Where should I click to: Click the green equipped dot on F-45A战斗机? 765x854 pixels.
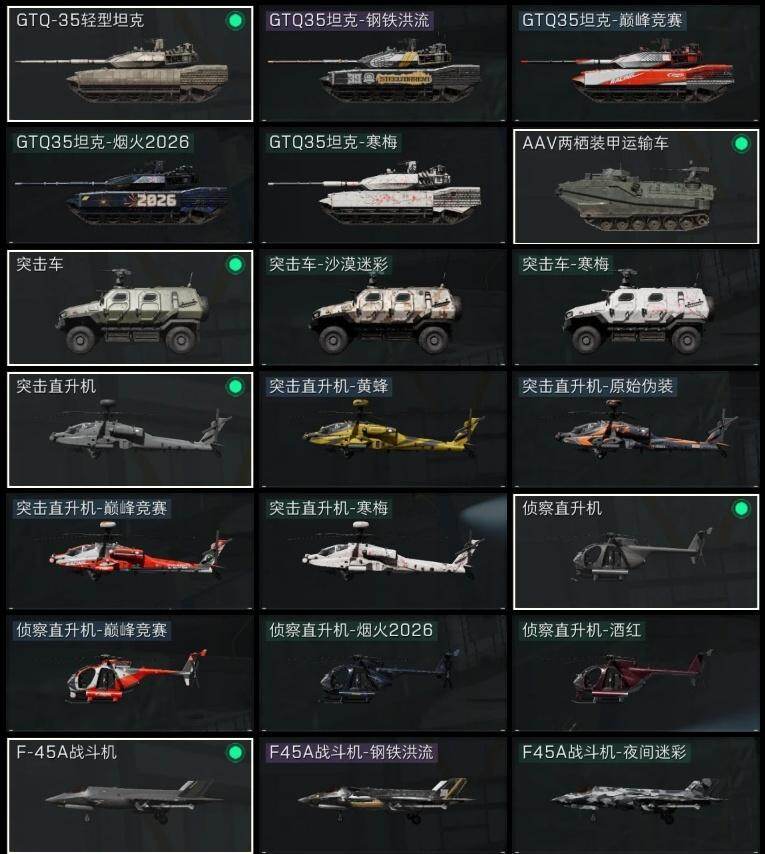[x=235, y=753]
